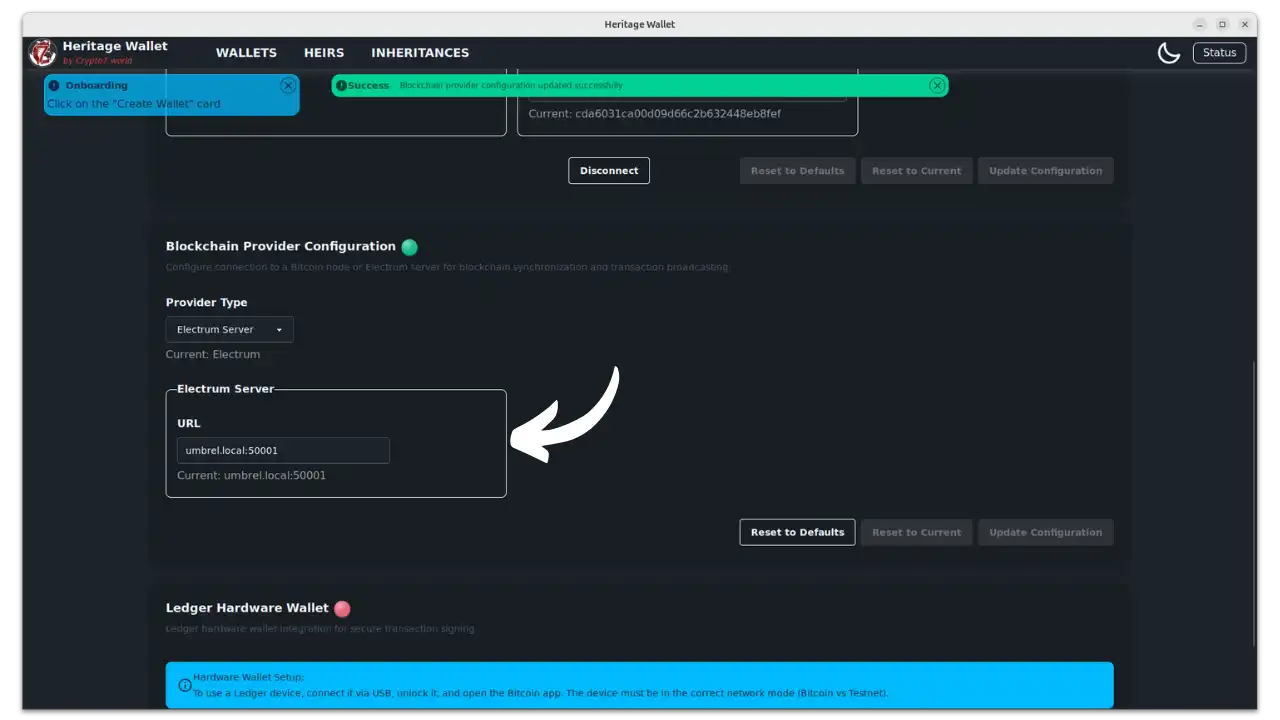
Task: Click the Success alert's info icon
Action: (x=341, y=86)
